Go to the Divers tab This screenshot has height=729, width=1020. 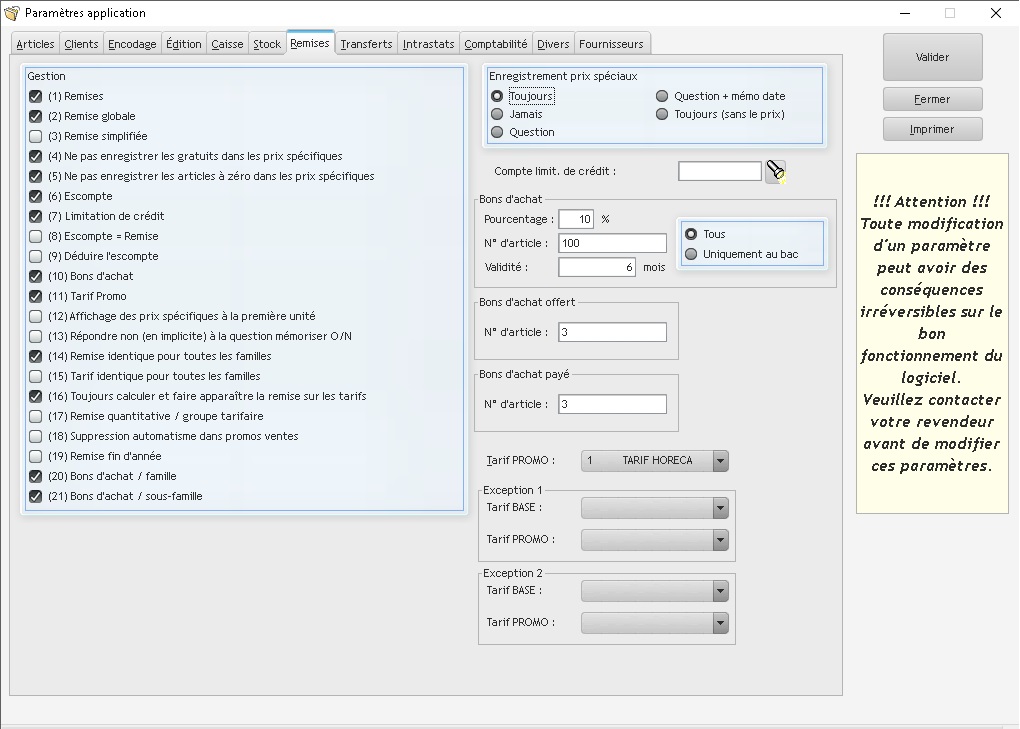tap(553, 44)
